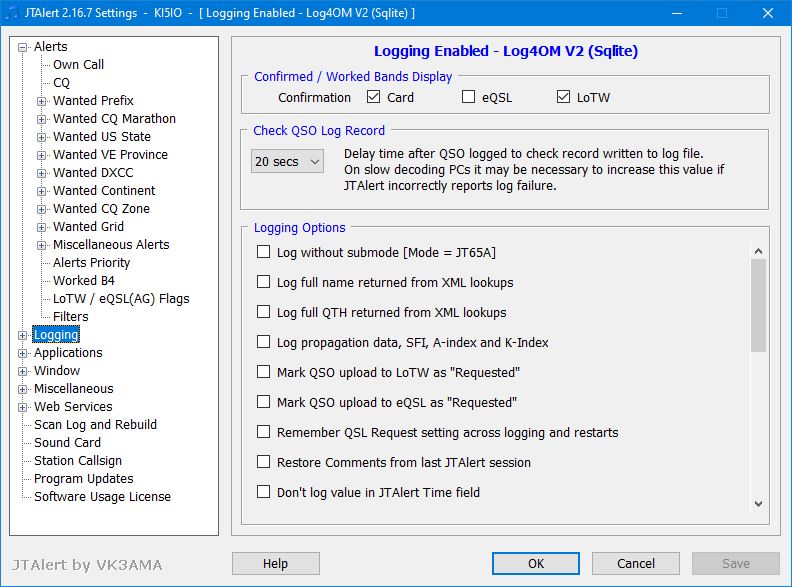Expand the Applications tree node
Image resolution: width=792 pixels, height=587 pixels.
[x=22, y=353]
